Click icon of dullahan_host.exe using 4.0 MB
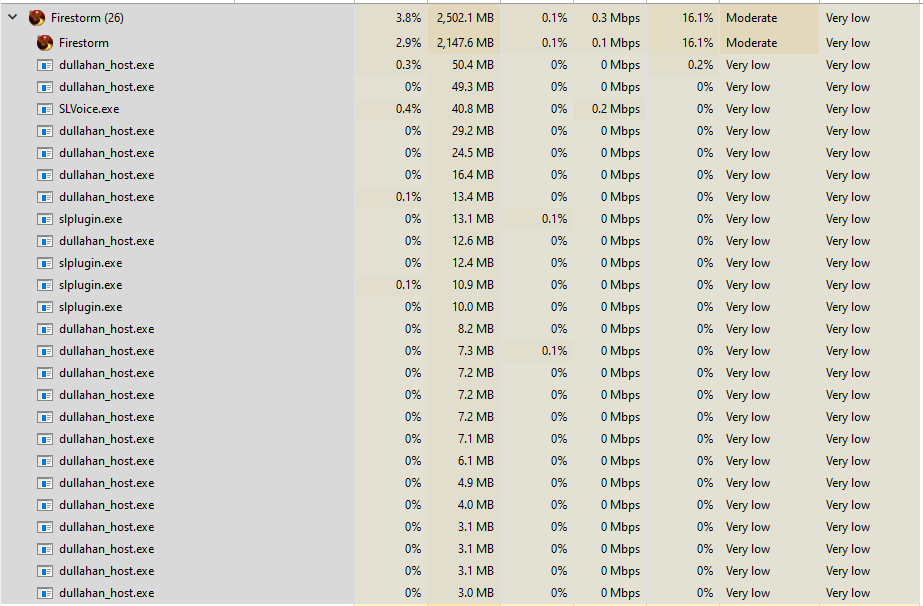 click(45, 505)
